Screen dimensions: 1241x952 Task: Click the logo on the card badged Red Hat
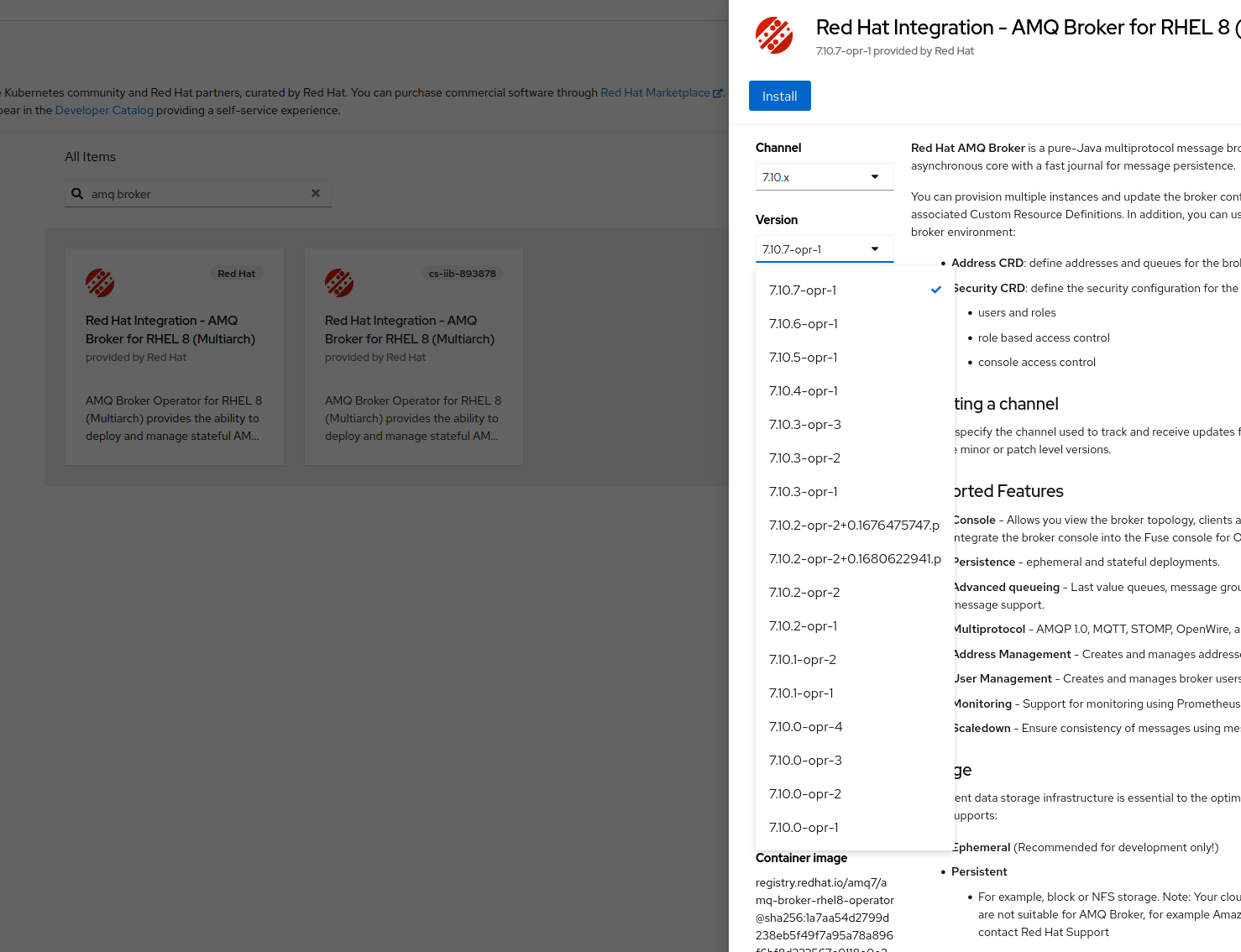(100, 283)
